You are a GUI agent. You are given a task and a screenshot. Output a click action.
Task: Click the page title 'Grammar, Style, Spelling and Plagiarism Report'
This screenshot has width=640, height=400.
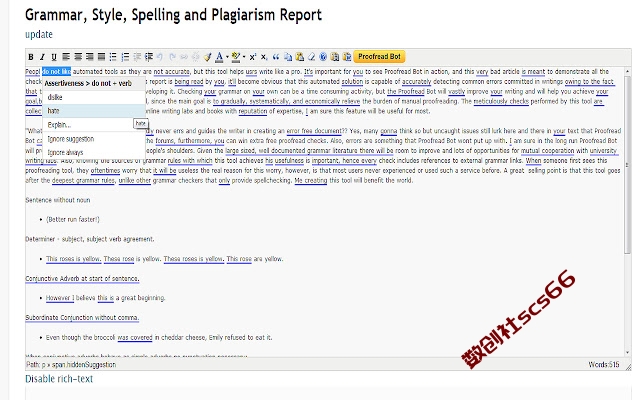point(173,15)
